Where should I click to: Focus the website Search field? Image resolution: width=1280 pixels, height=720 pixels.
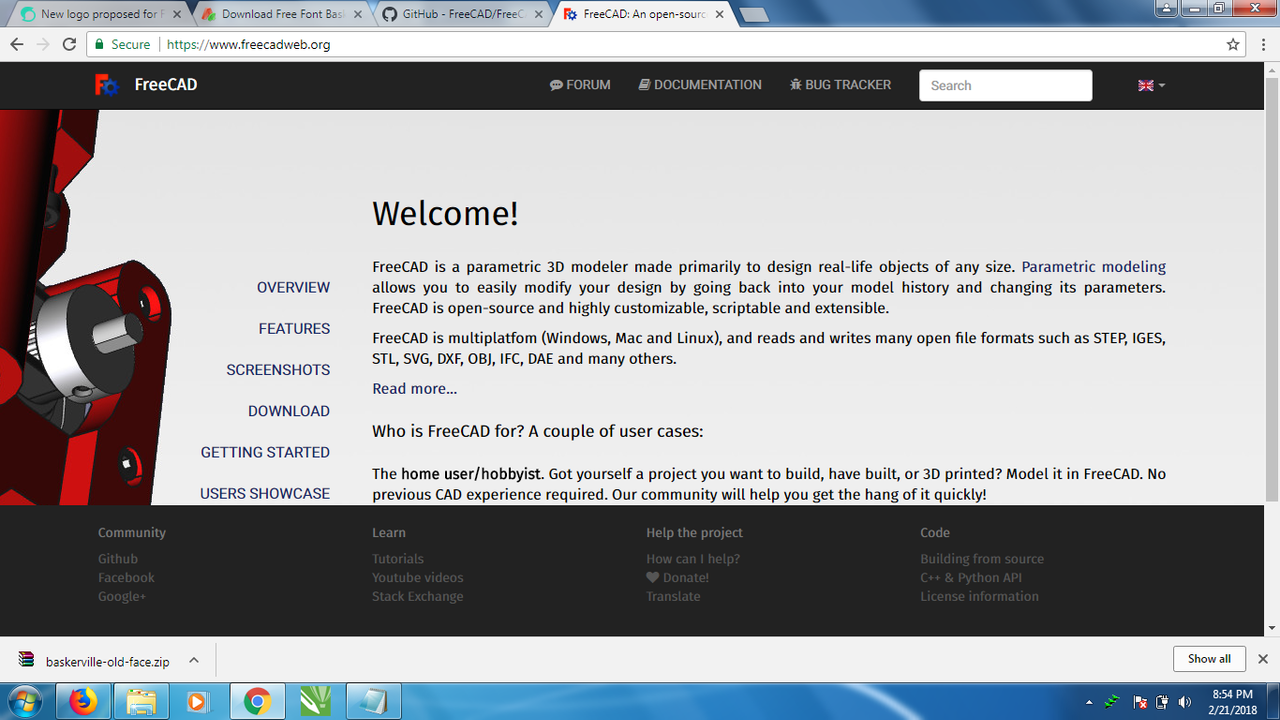click(1005, 85)
